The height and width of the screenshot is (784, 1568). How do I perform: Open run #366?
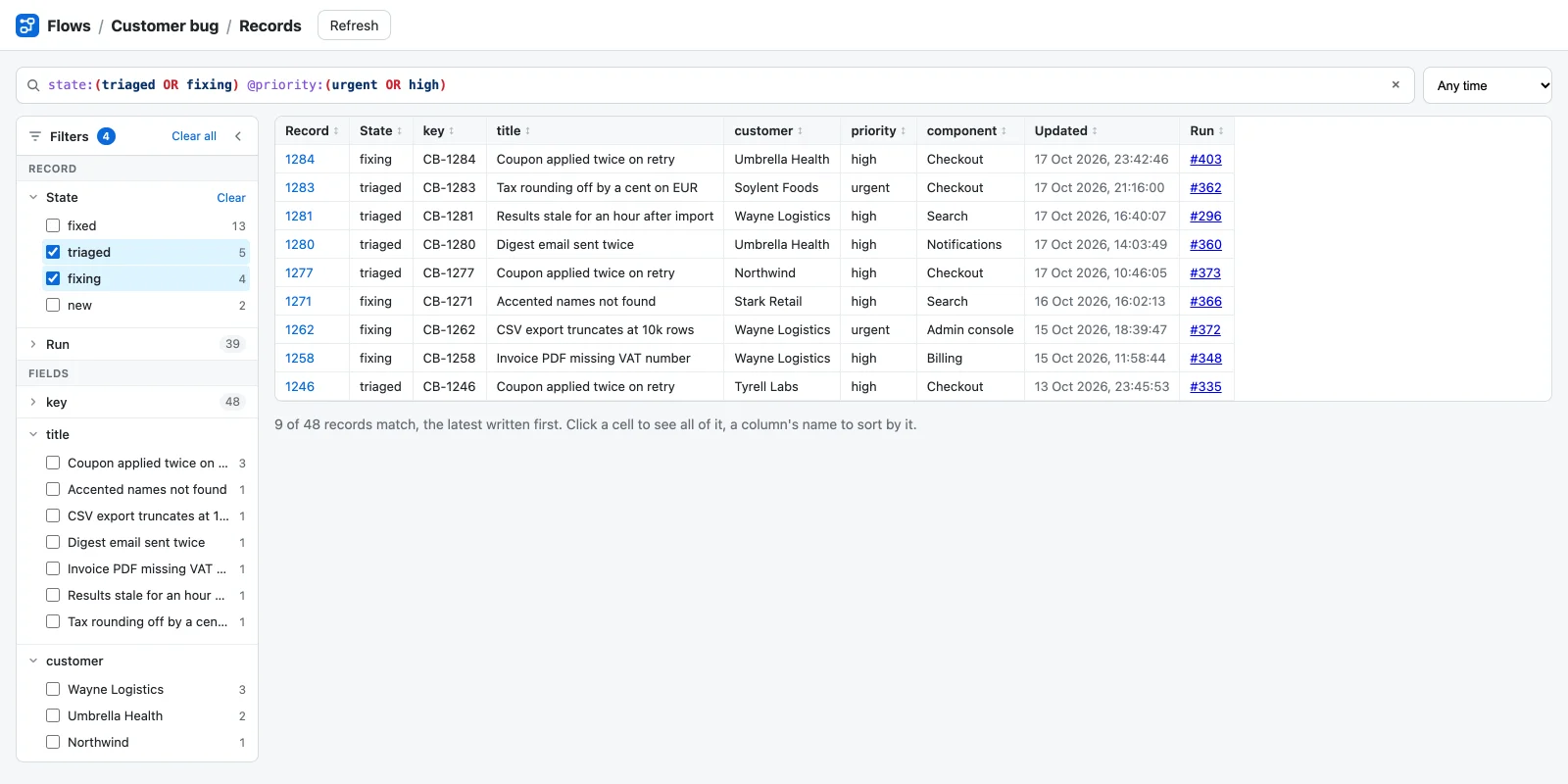tap(1205, 301)
